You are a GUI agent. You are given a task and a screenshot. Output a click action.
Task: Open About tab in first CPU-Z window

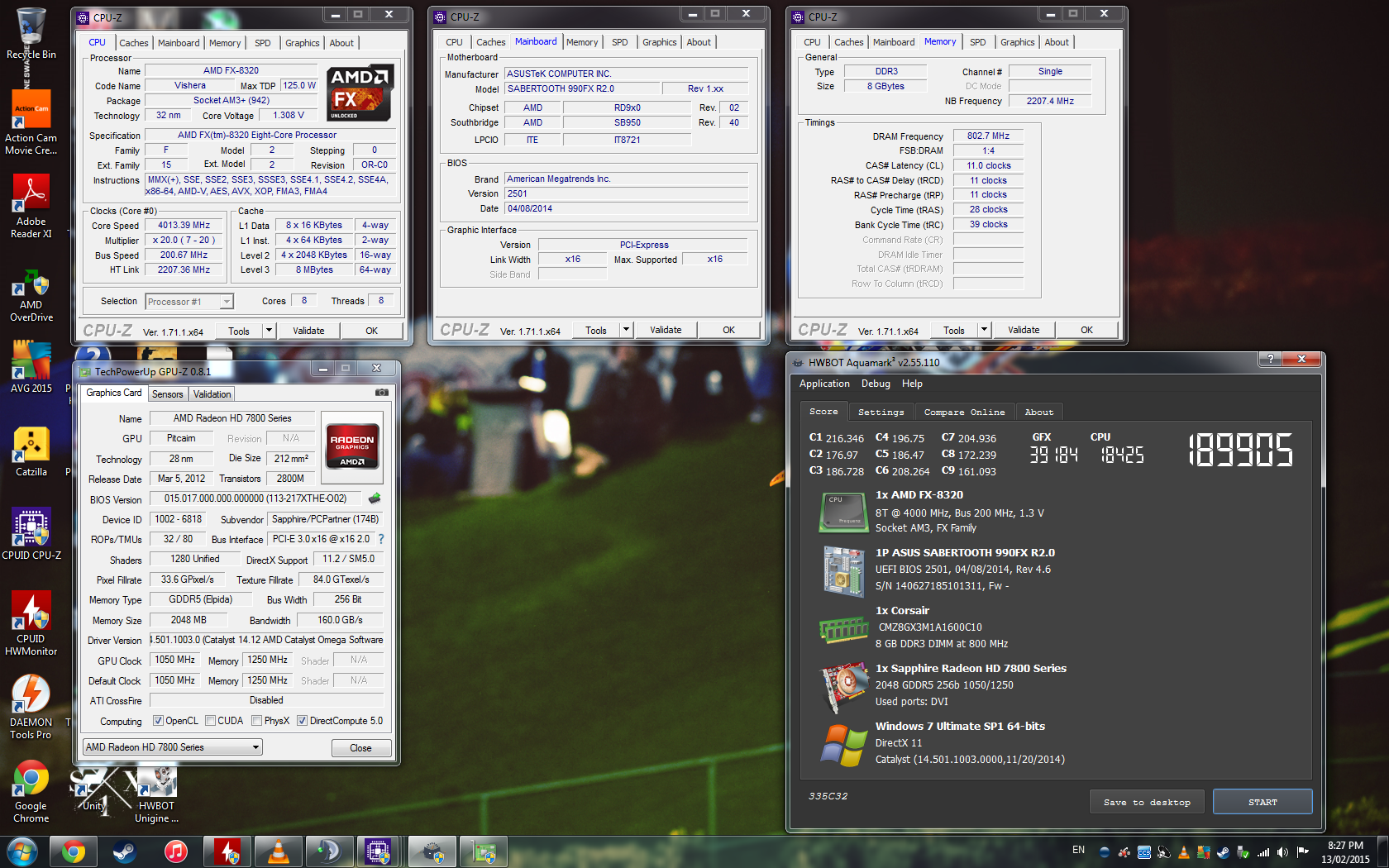click(x=341, y=43)
